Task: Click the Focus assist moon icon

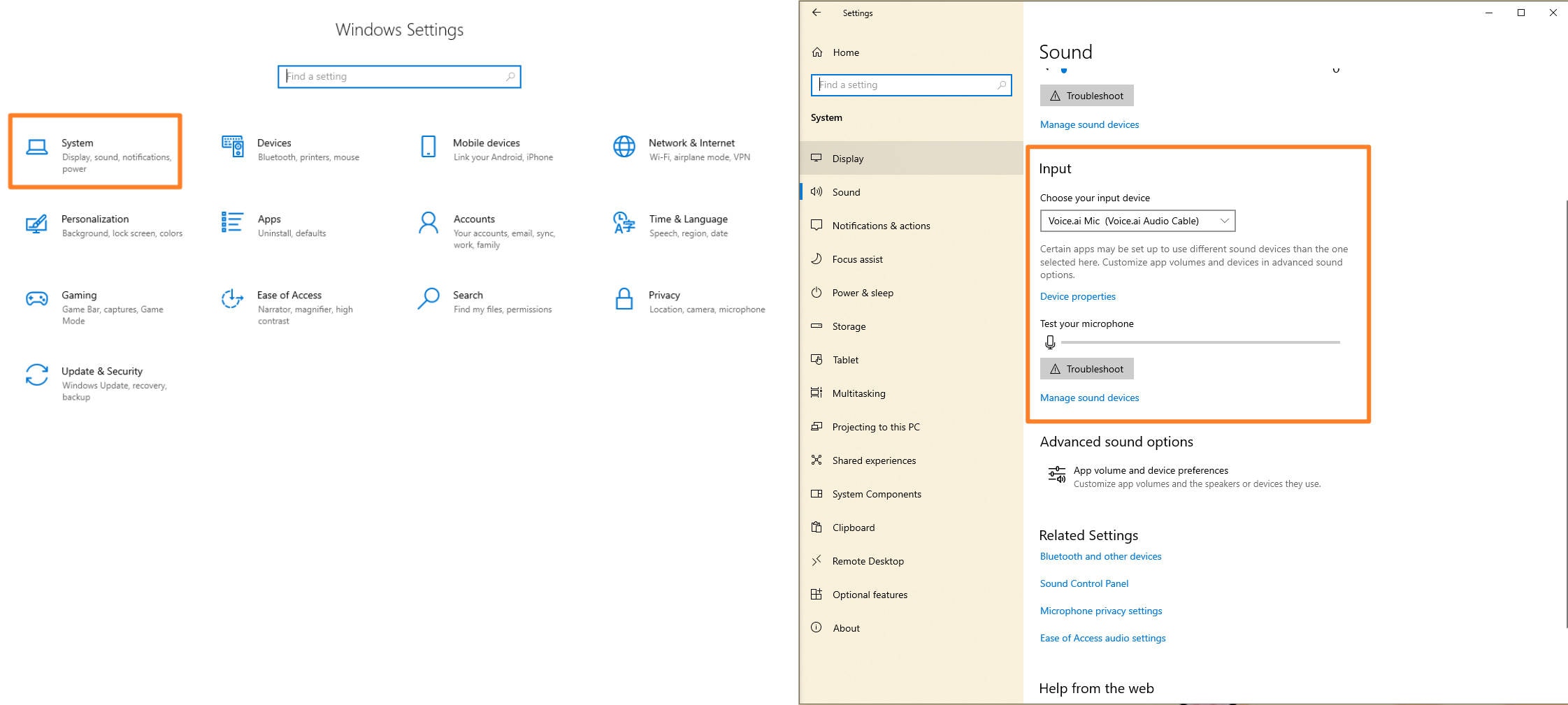Action: pos(817,259)
